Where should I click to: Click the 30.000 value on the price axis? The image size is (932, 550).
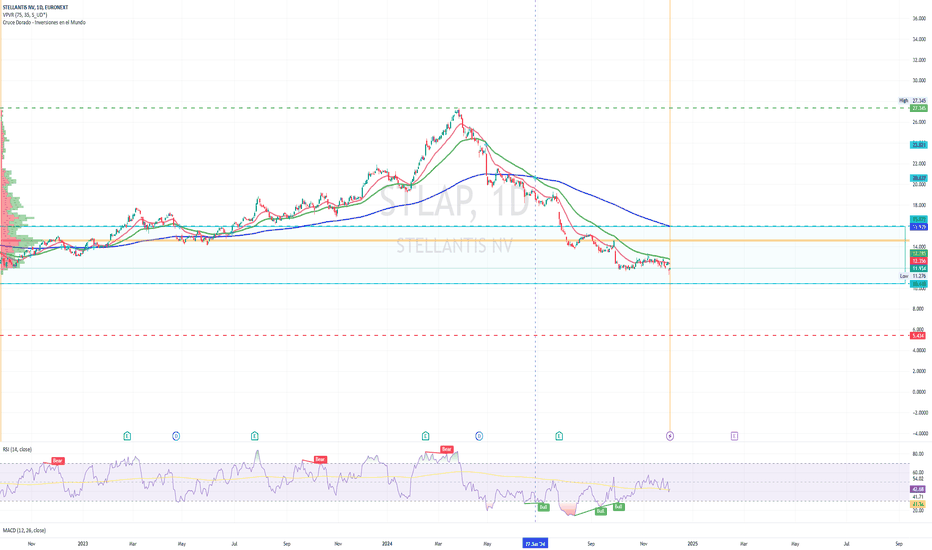[x=919, y=80]
